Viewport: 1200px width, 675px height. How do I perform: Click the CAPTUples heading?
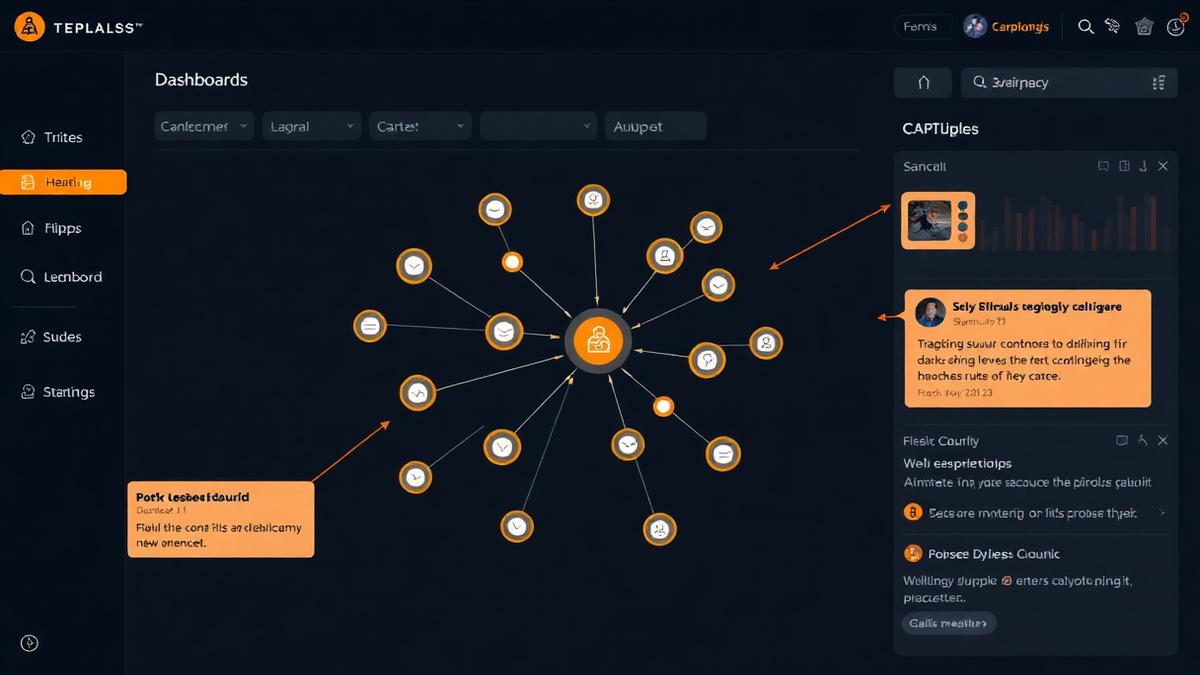click(940, 129)
